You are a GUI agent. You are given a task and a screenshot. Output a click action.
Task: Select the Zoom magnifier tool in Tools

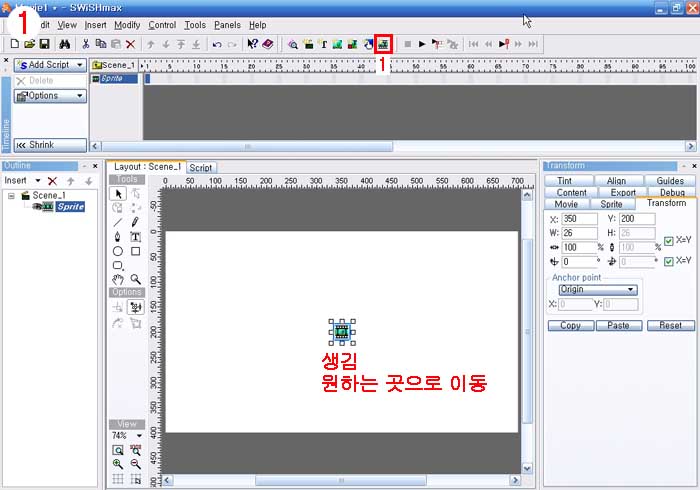tap(135, 280)
